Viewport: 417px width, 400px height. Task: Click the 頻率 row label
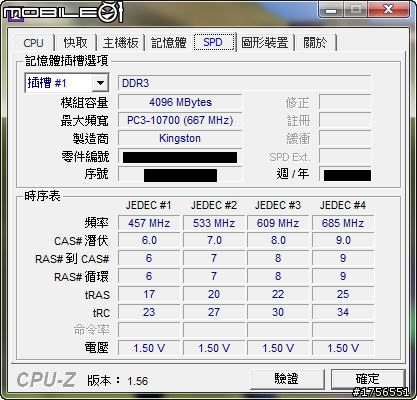tap(97, 223)
